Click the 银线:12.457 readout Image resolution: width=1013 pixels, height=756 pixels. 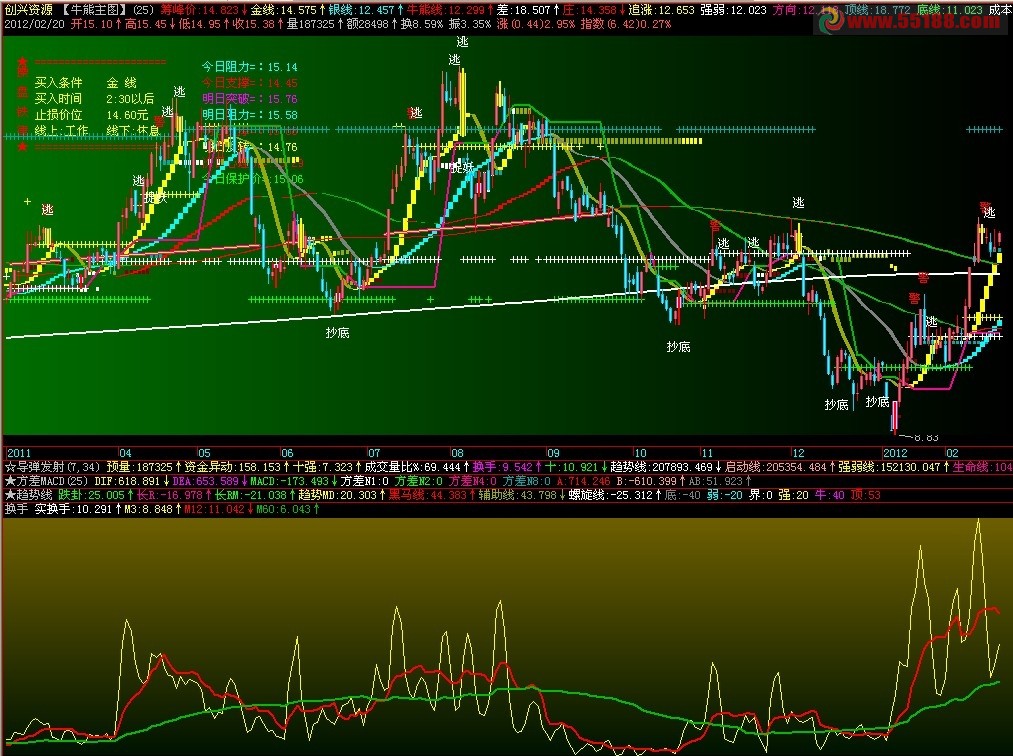click(x=360, y=10)
